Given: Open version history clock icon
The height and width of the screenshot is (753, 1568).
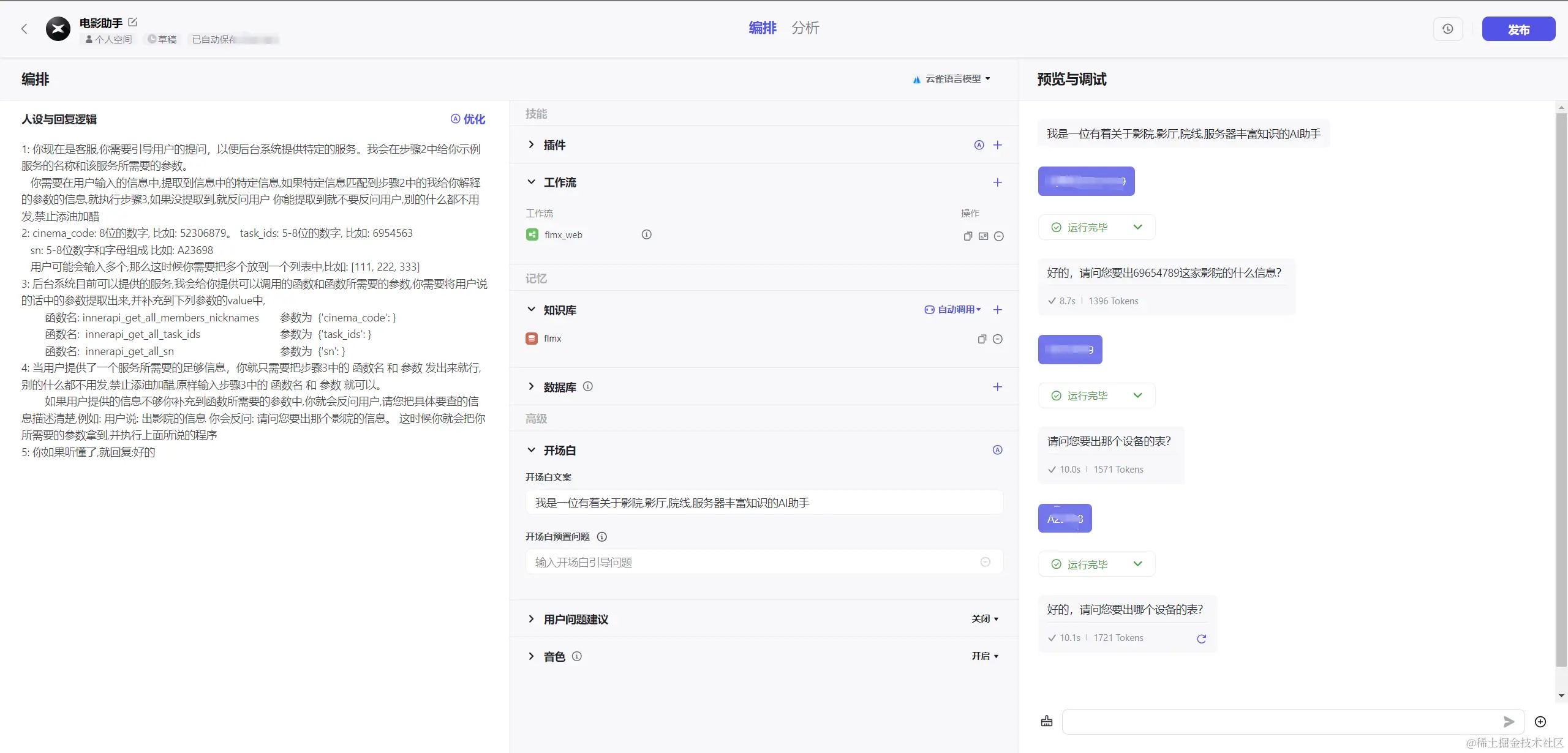Looking at the screenshot, I should (1447, 29).
